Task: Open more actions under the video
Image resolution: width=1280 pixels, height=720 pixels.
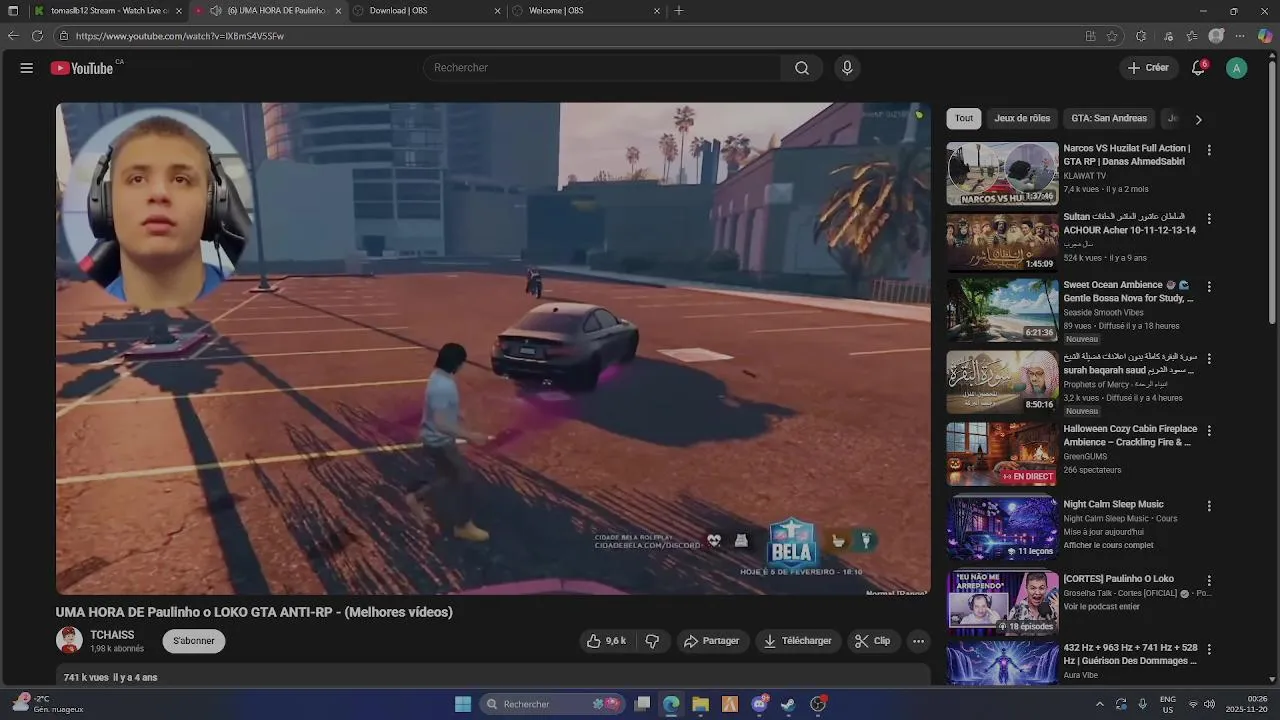Action: pos(918,641)
